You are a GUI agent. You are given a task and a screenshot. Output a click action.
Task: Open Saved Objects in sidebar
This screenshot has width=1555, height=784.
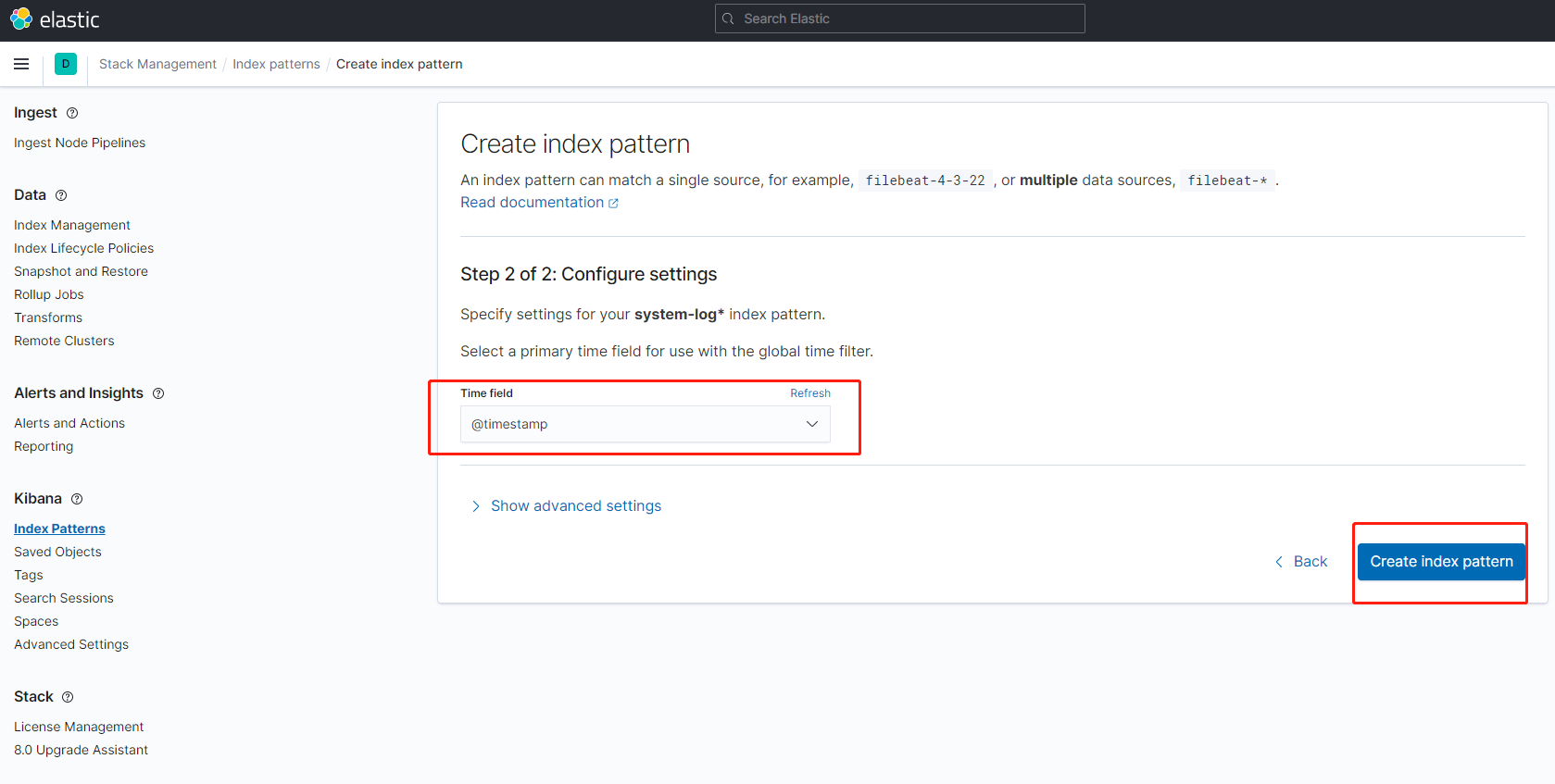pyautogui.click(x=57, y=552)
